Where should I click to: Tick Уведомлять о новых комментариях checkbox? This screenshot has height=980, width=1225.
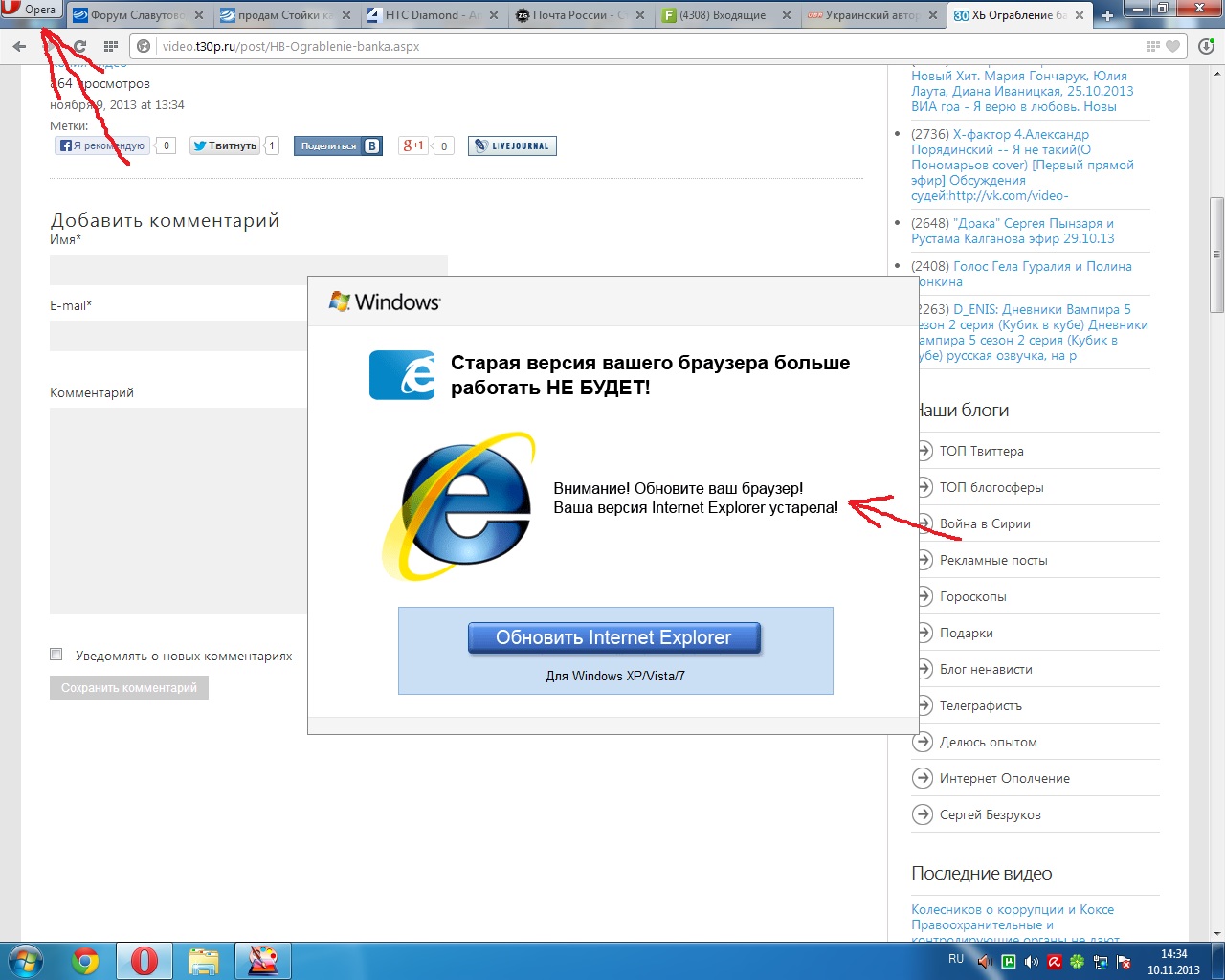click(56, 655)
